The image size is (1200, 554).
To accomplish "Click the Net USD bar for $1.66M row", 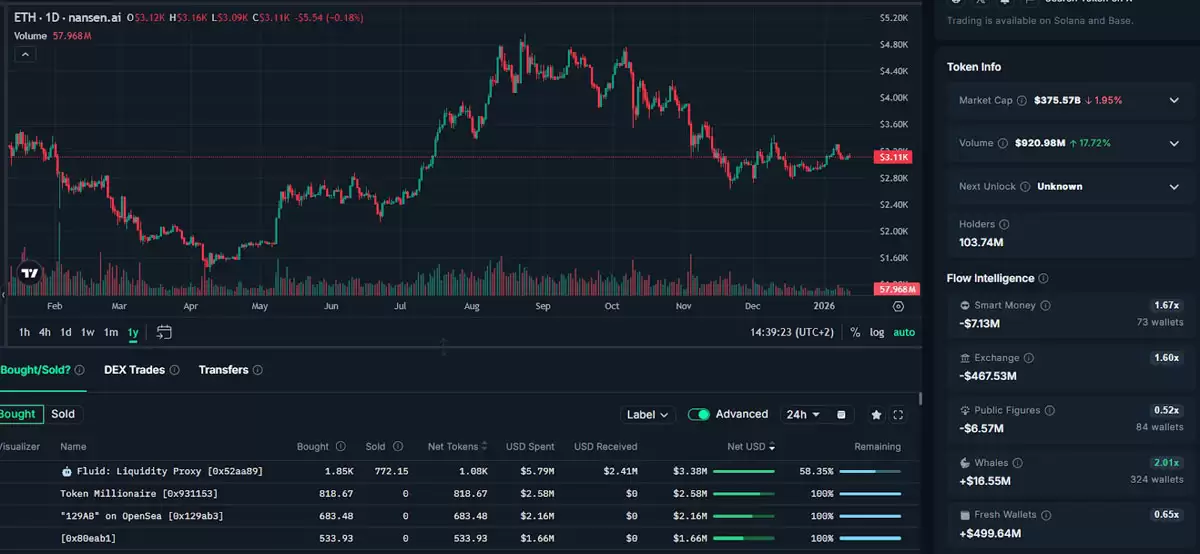I will coord(744,539).
